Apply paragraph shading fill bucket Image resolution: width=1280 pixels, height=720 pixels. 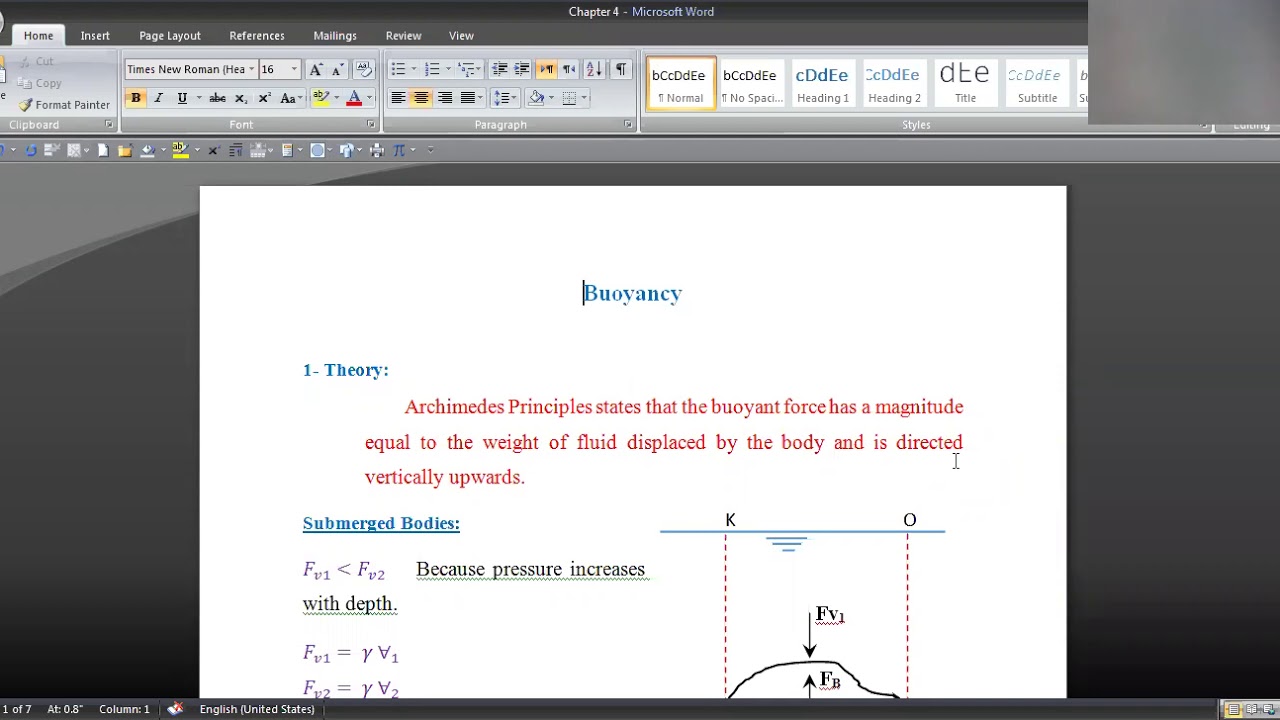(x=537, y=98)
